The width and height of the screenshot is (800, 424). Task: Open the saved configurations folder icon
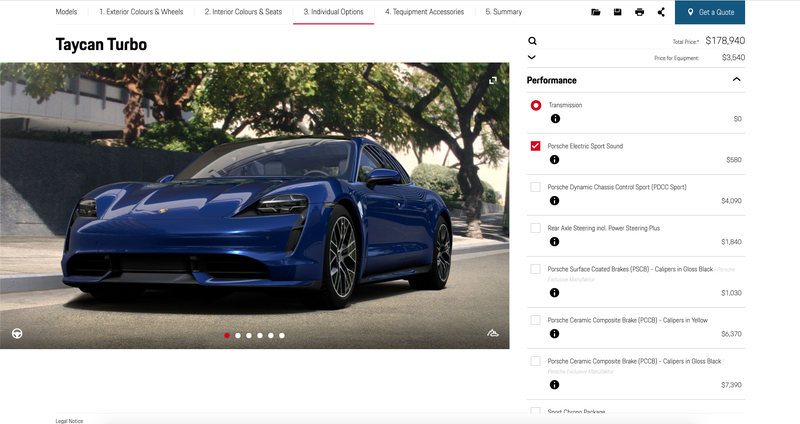coord(595,12)
